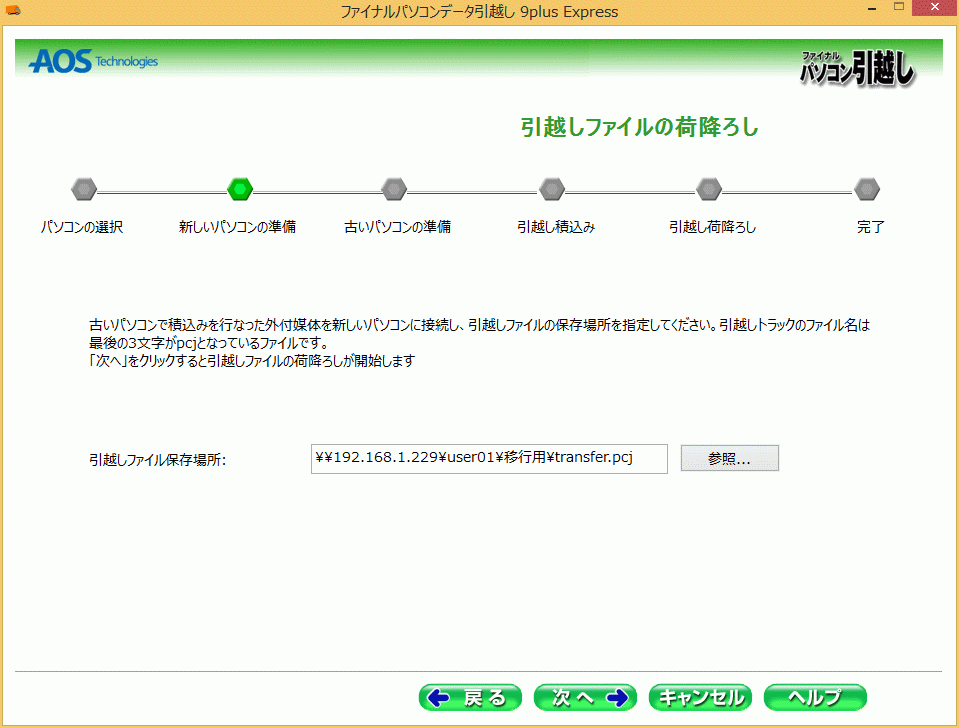959x728 pixels.
Task: Click the green hexagon for 新しいパソコンの準備 step
Action: pyautogui.click(x=240, y=188)
